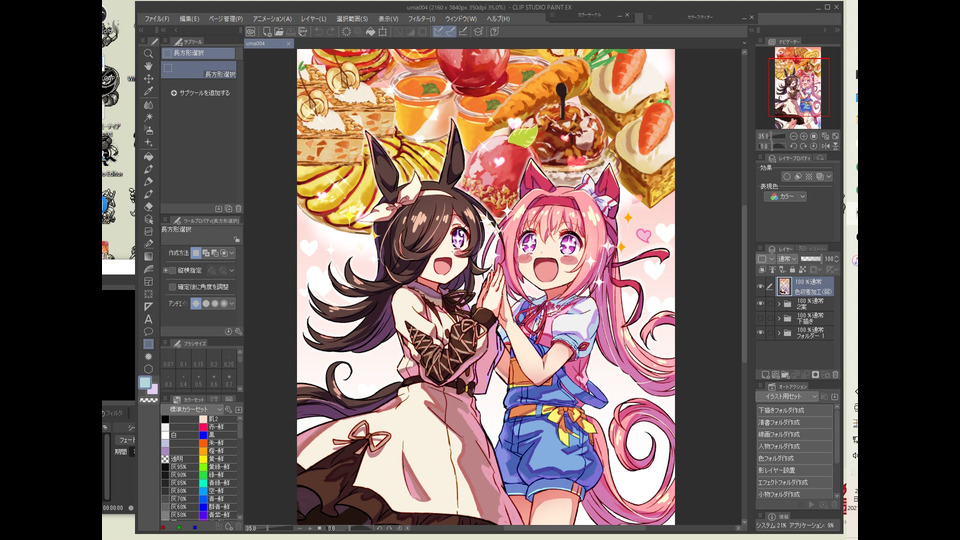Play the selected auto action

tap(812, 504)
